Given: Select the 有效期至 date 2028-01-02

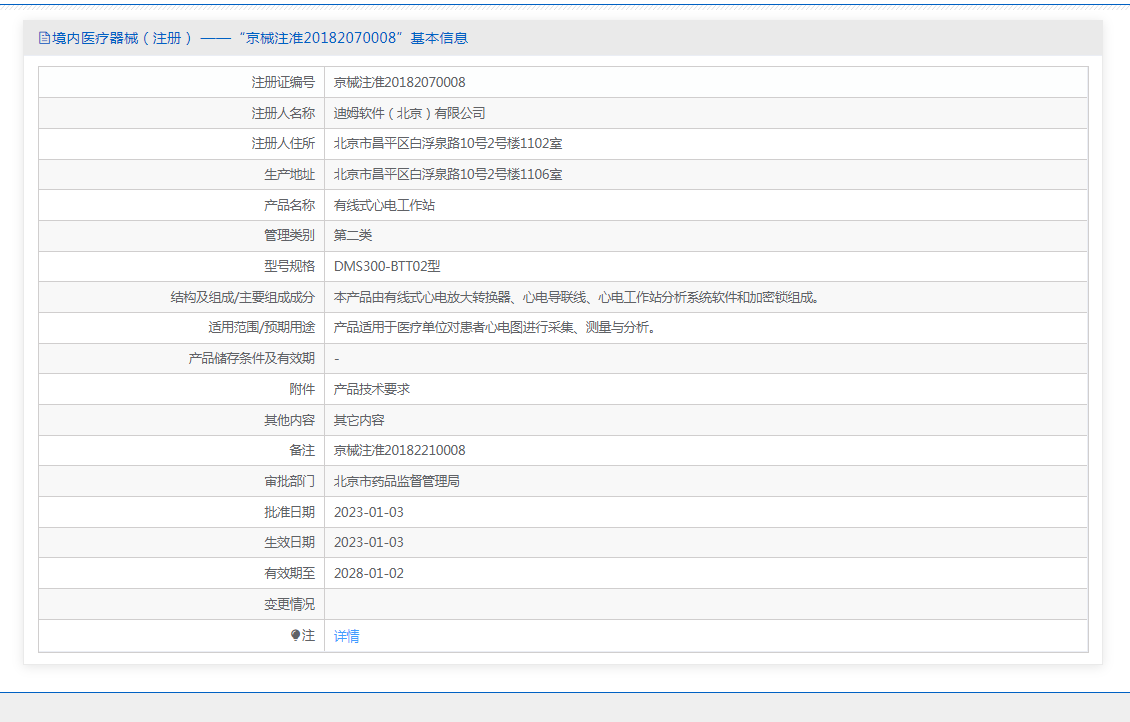Looking at the screenshot, I should (368, 573).
